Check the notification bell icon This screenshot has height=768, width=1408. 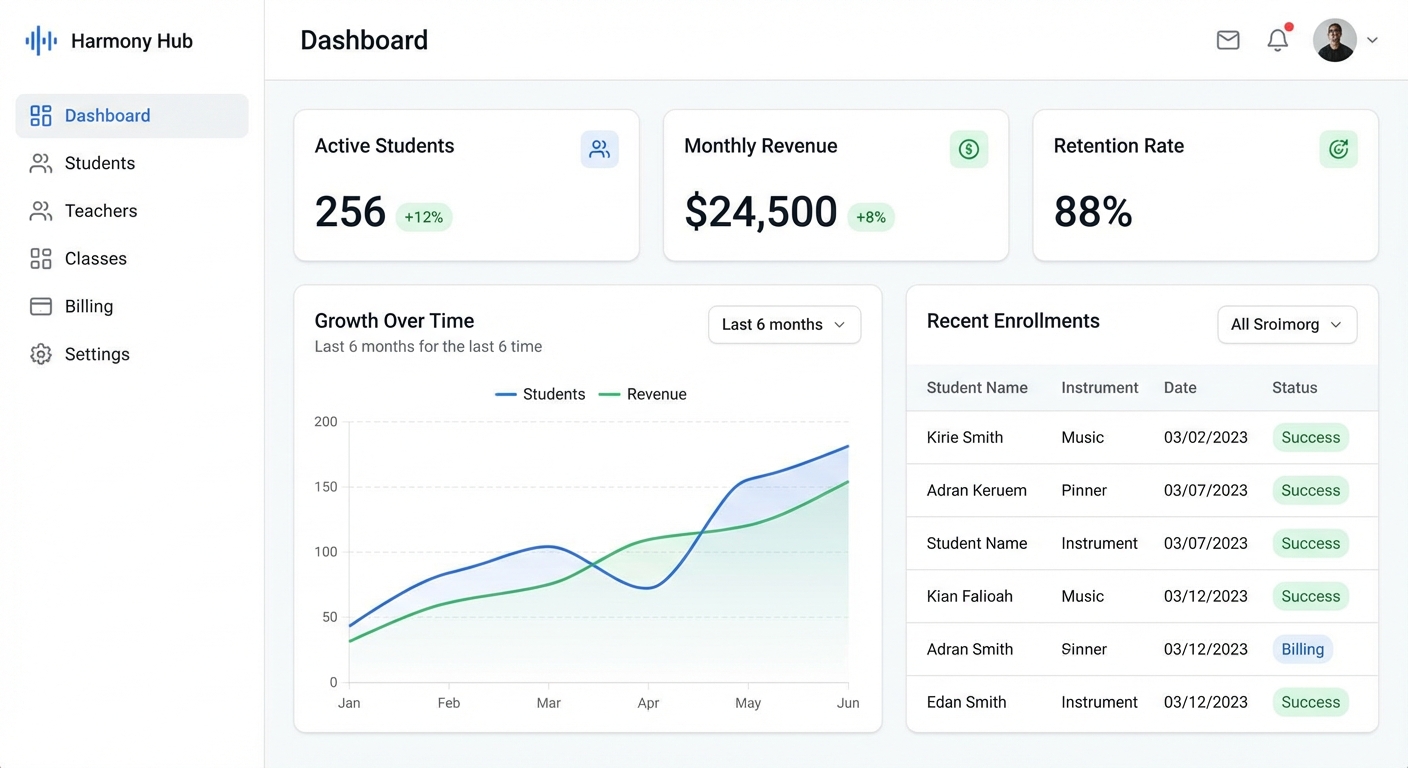coord(1277,40)
